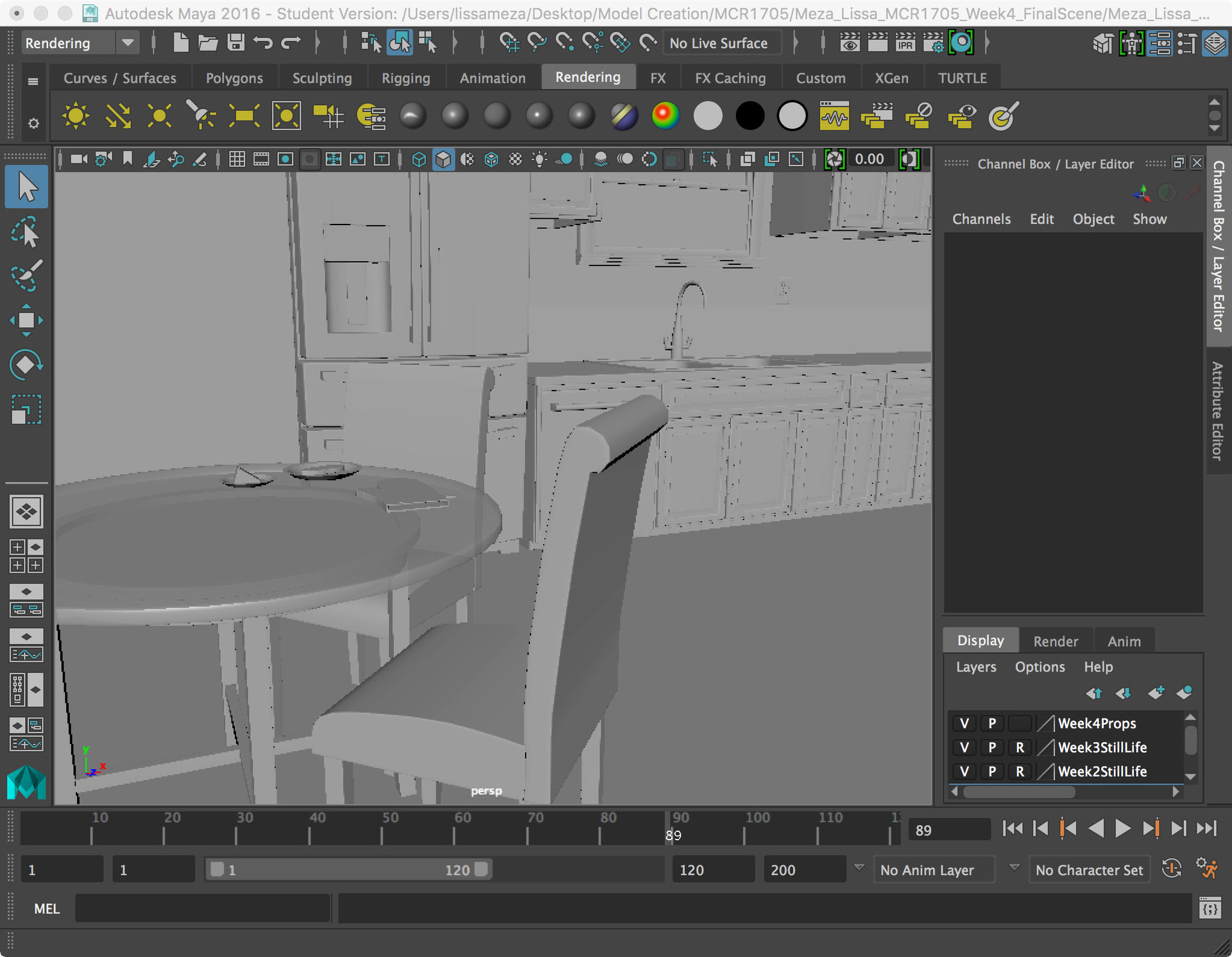Click the current frame field showing 89
Image resolution: width=1232 pixels, height=957 pixels.
[x=949, y=829]
